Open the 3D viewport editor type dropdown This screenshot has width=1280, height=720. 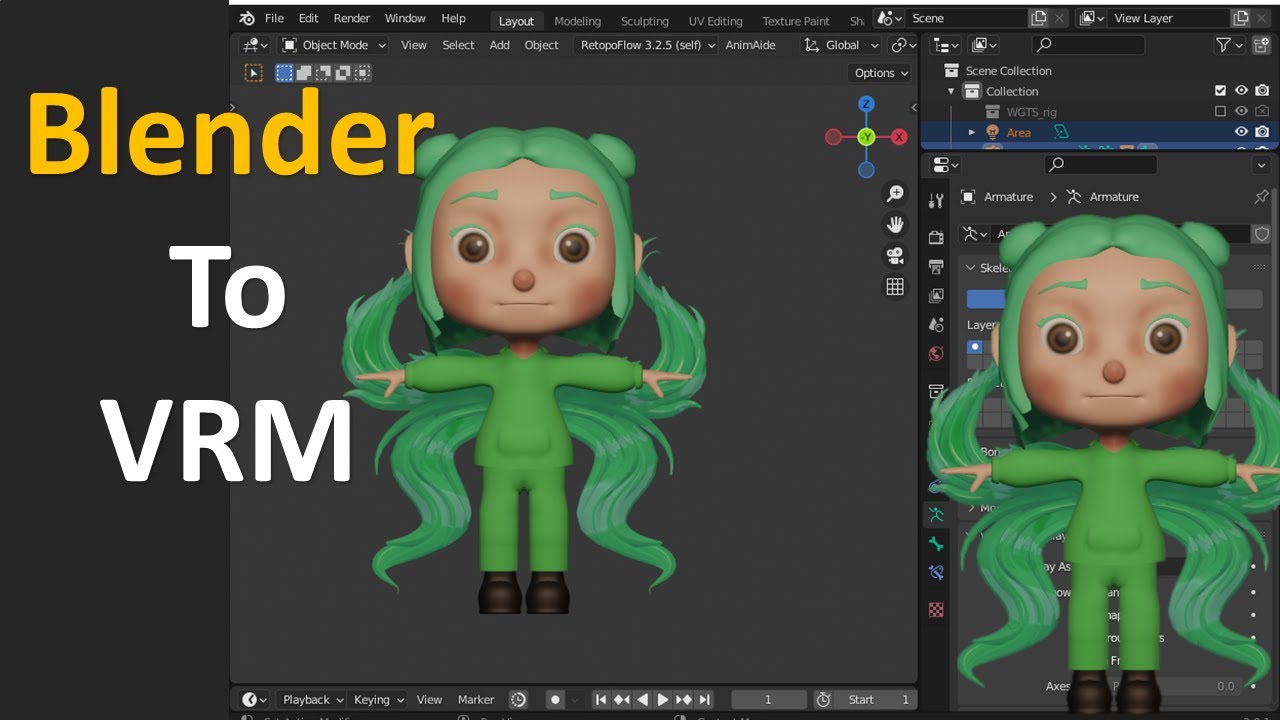(255, 45)
